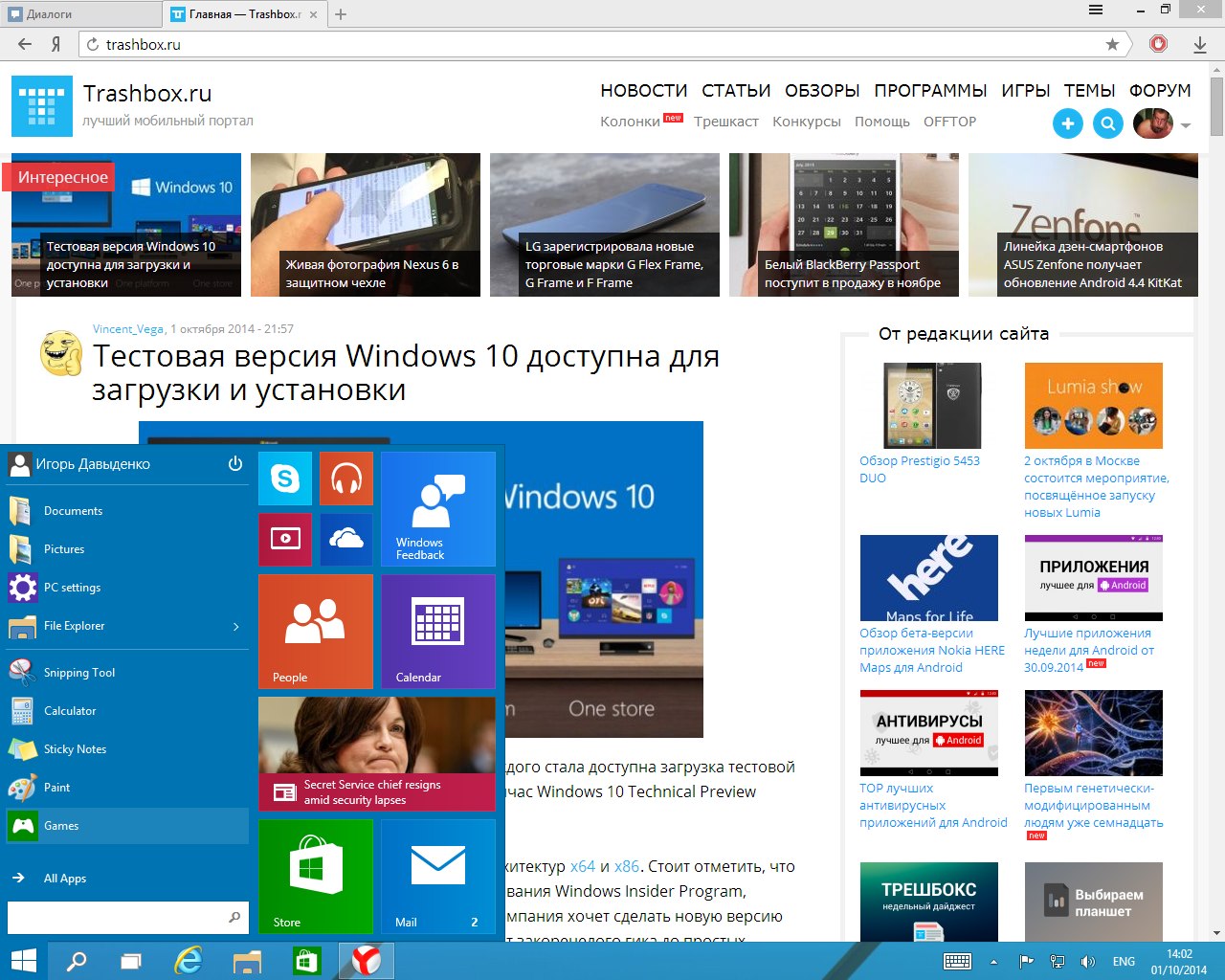The image size is (1225, 980).
Task: Click the blue site search icon
Action: 1108,123
